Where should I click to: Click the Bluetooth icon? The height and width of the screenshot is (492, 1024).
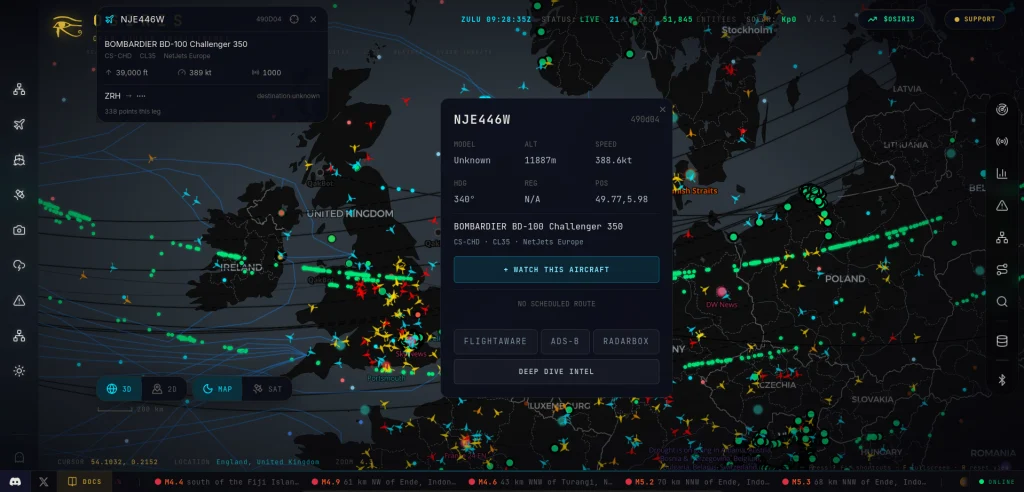tap(1002, 380)
